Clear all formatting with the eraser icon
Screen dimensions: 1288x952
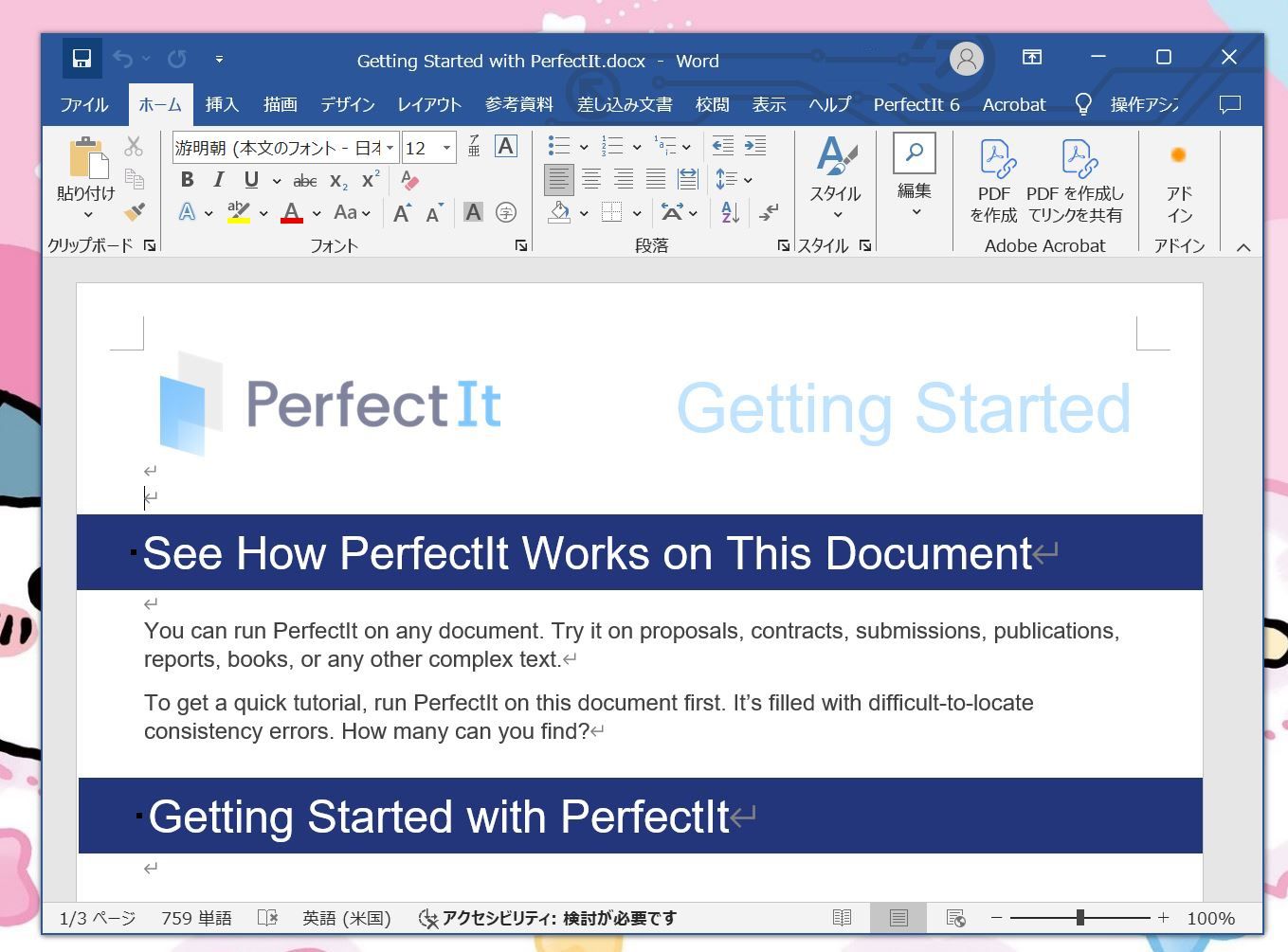[409, 180]
